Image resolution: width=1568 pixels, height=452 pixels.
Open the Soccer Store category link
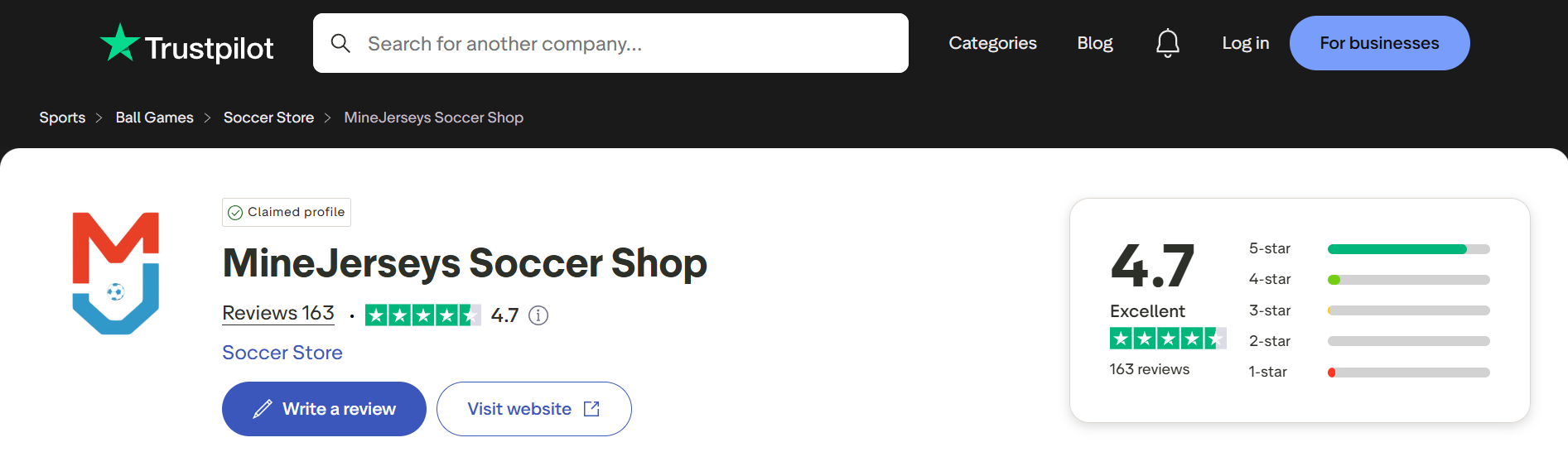coord(282,353)
